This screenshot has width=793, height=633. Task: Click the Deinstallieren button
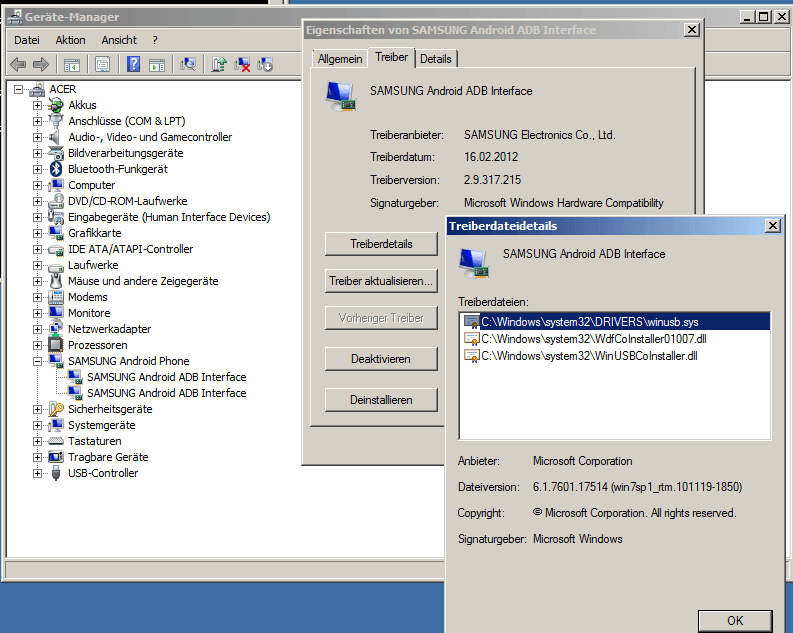[381, 399]
